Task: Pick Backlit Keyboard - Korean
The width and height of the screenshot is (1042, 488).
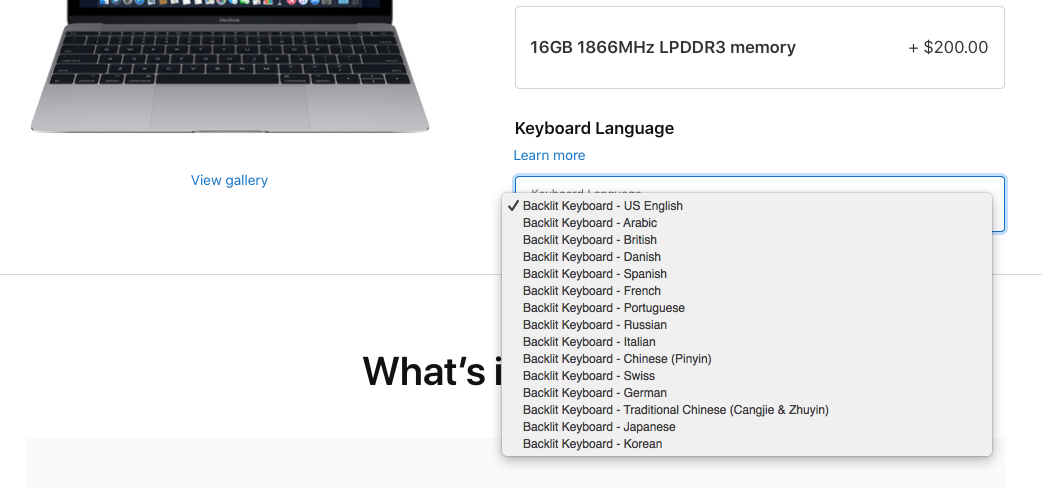Action: 747,444
